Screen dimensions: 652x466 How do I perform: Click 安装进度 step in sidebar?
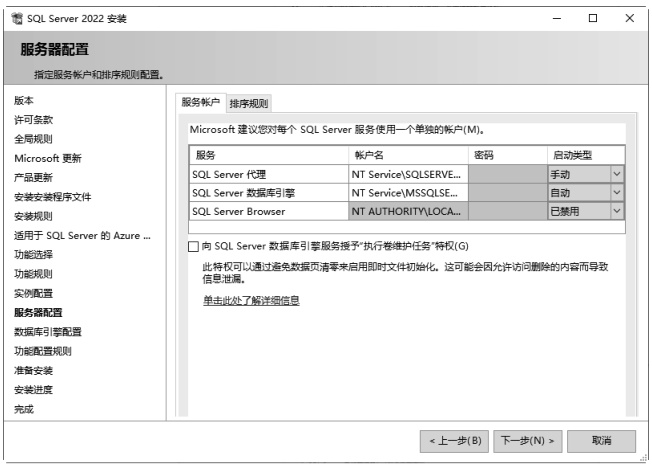coord(33,390)
